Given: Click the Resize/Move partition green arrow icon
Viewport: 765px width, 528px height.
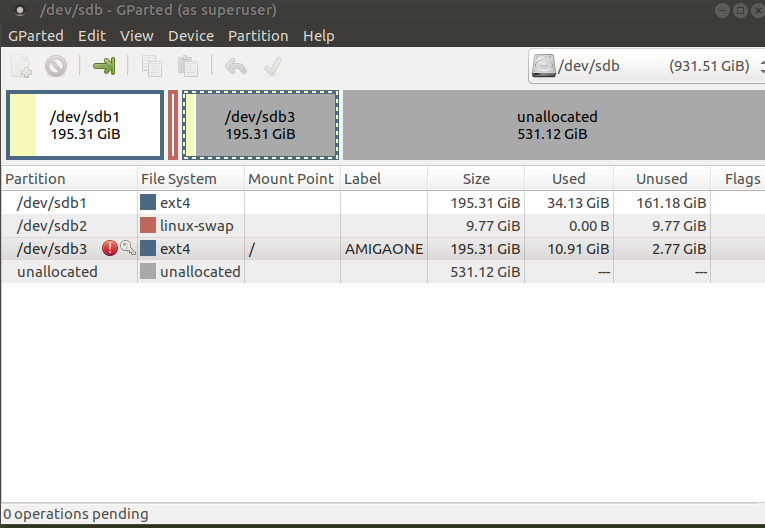Looking at the screenshot, I should click(104, 66).
